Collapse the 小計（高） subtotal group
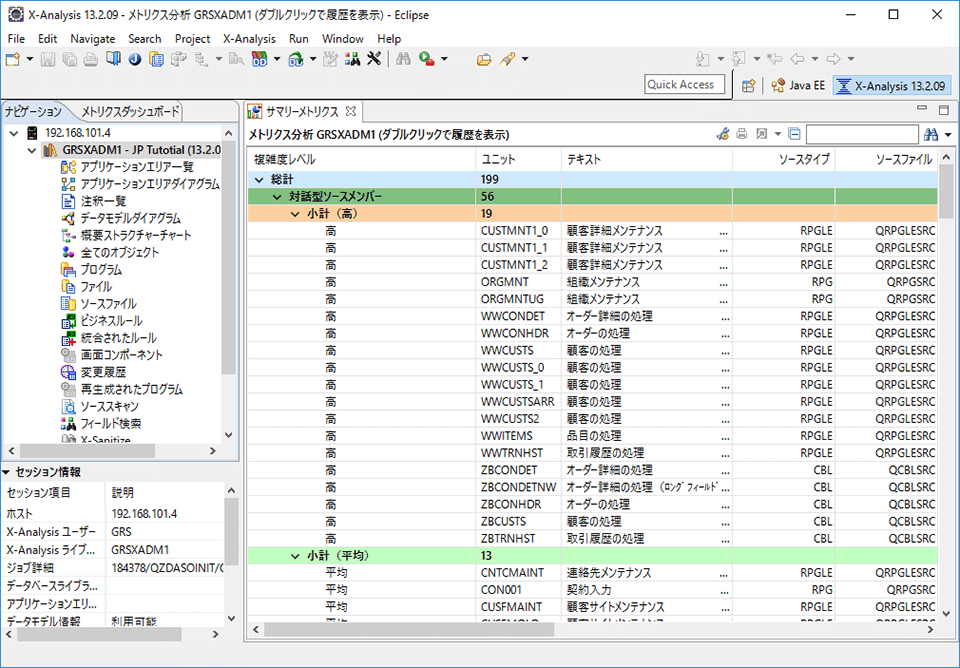The width and height of the screenshot is (960, 668). 294,214
